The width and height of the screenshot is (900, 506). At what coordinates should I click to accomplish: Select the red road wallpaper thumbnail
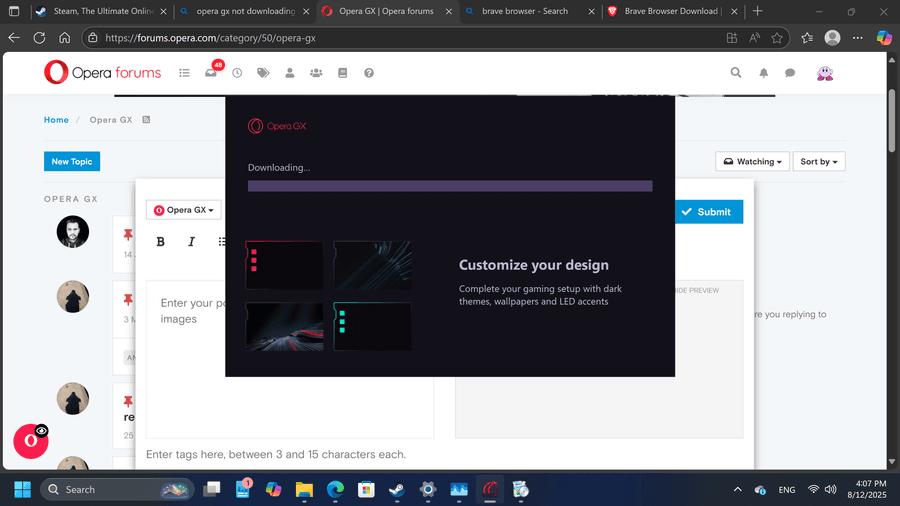coord(284,326)
